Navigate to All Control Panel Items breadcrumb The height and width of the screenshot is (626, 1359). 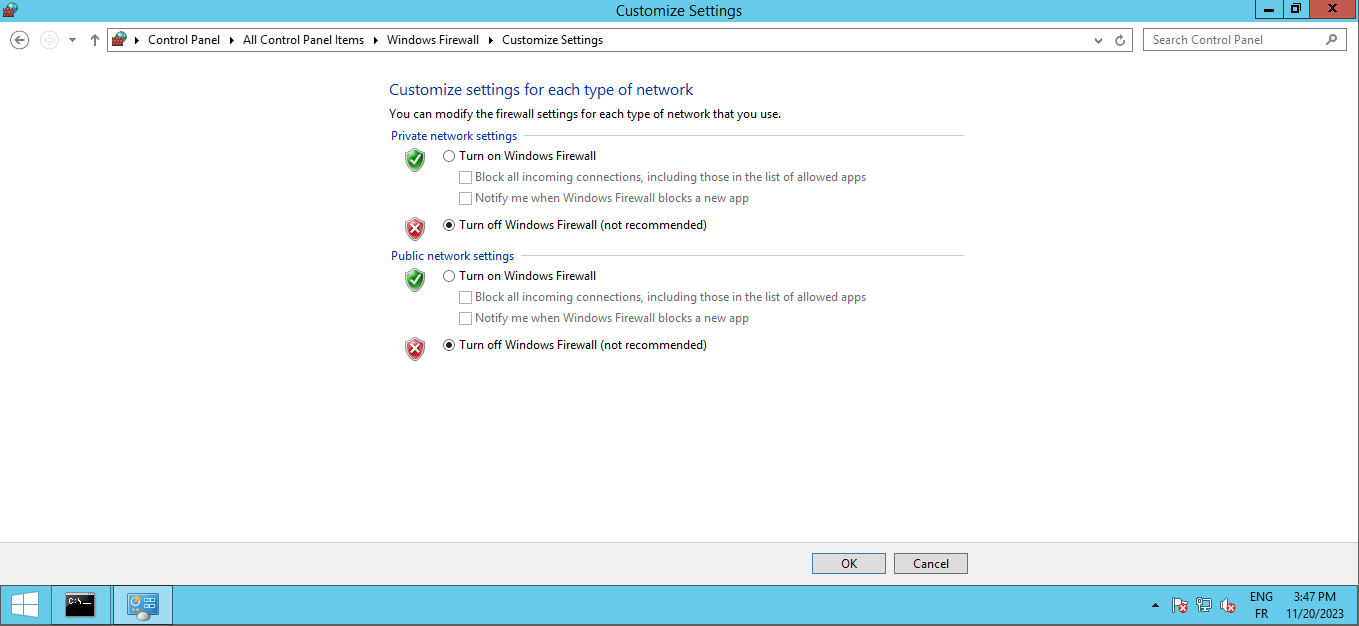(303, 40)
